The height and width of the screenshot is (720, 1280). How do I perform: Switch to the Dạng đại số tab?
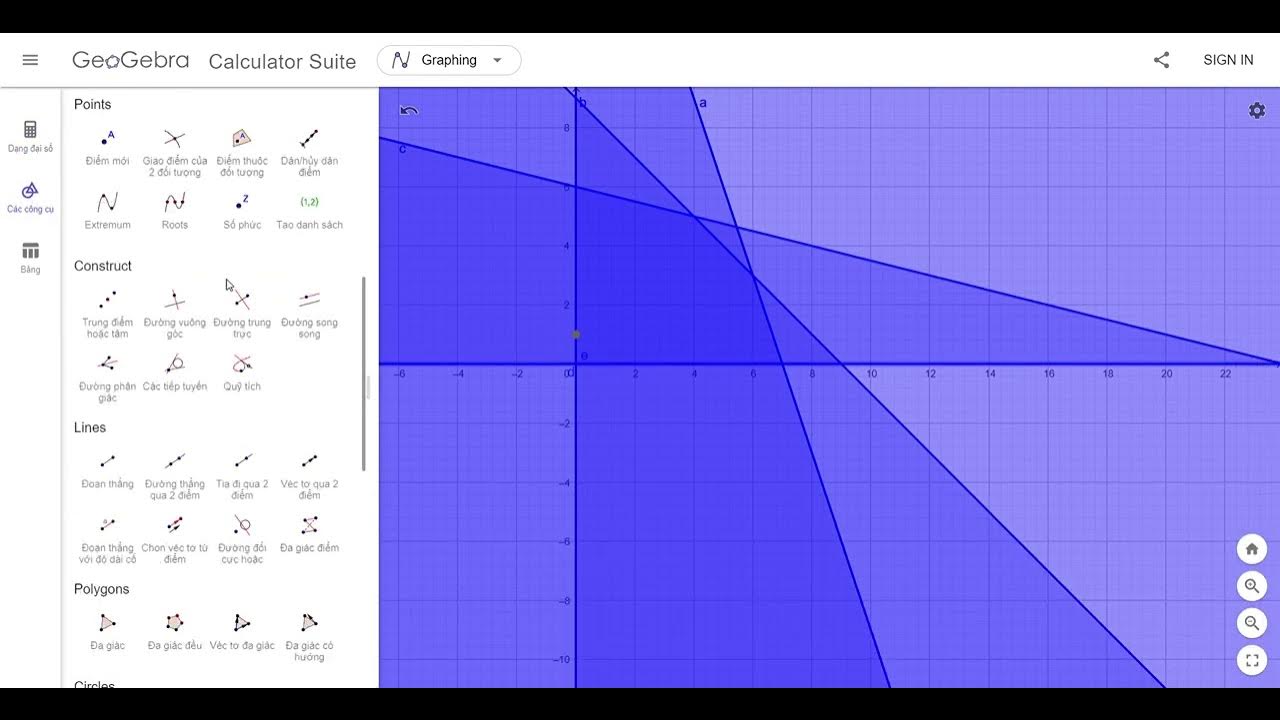pyautogui.click(x=30, y=137)
